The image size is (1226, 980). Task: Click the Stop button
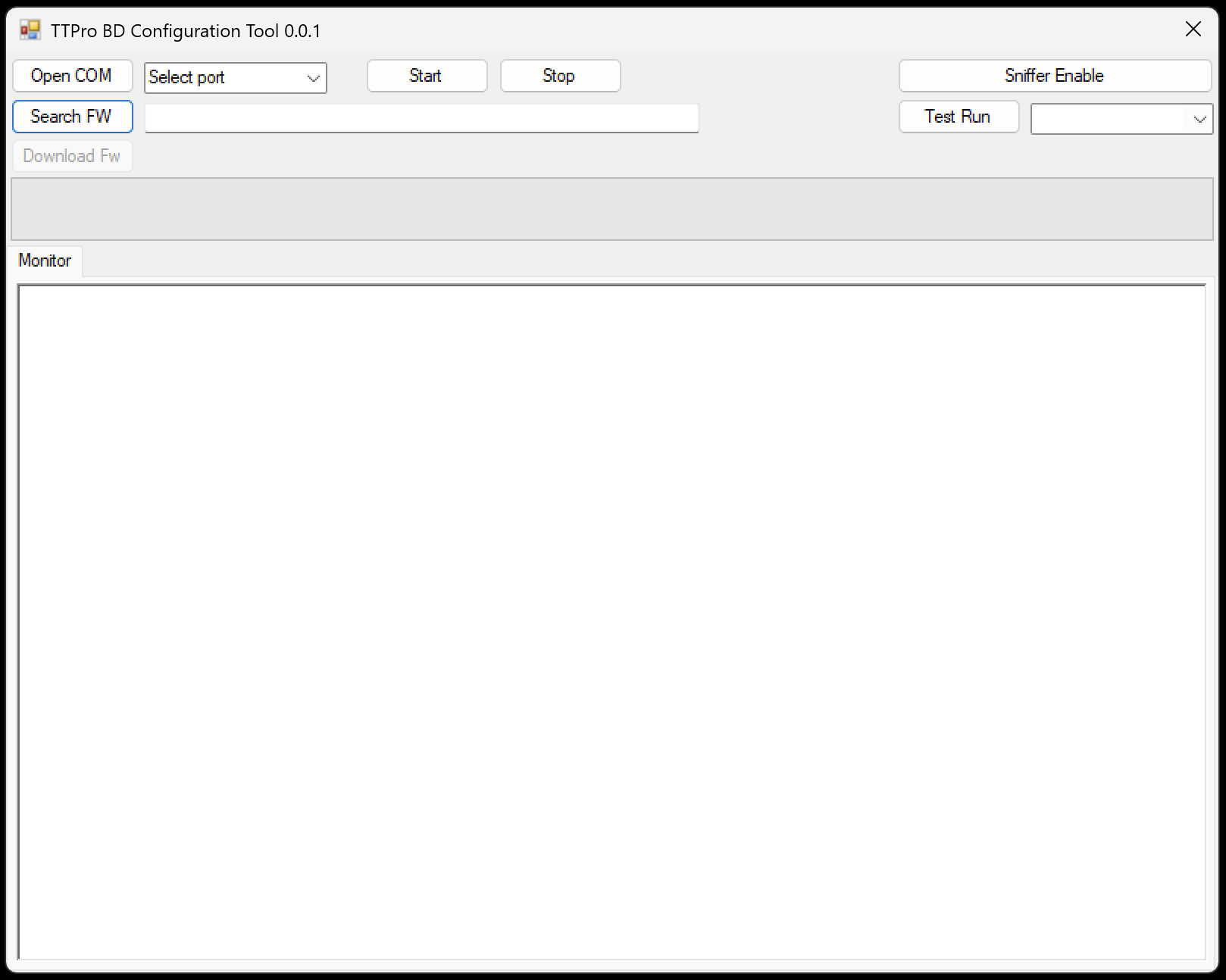560,76
